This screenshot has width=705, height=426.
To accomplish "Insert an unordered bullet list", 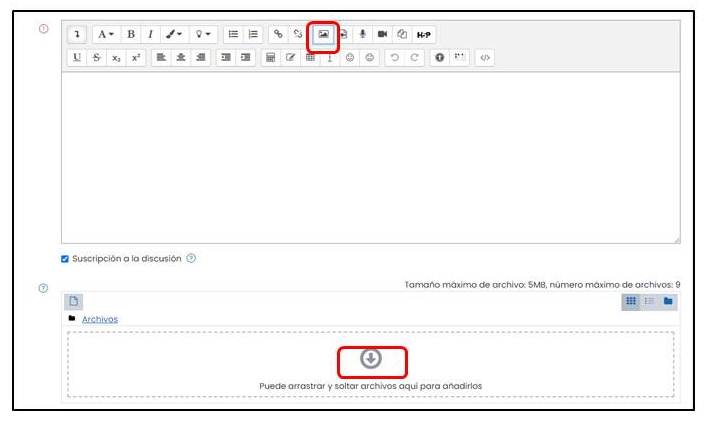I will [x=232, y=34].
